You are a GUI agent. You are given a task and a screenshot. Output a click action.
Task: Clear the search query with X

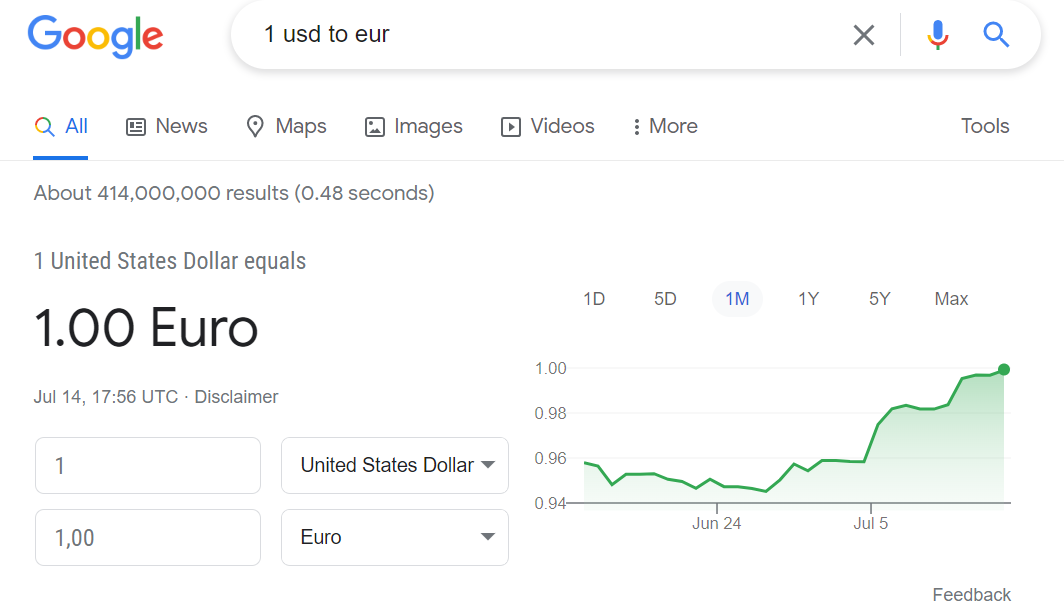tap(863, 36)
